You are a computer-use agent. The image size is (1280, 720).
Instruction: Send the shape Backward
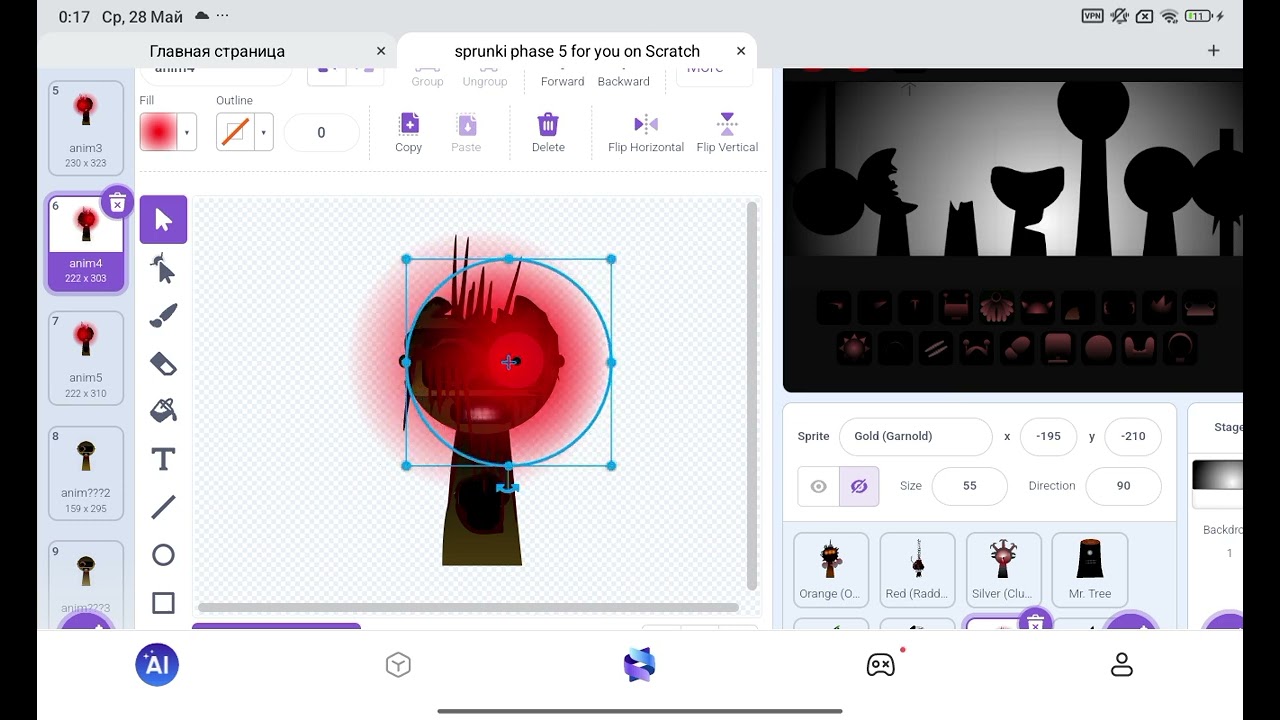[624, 79]
